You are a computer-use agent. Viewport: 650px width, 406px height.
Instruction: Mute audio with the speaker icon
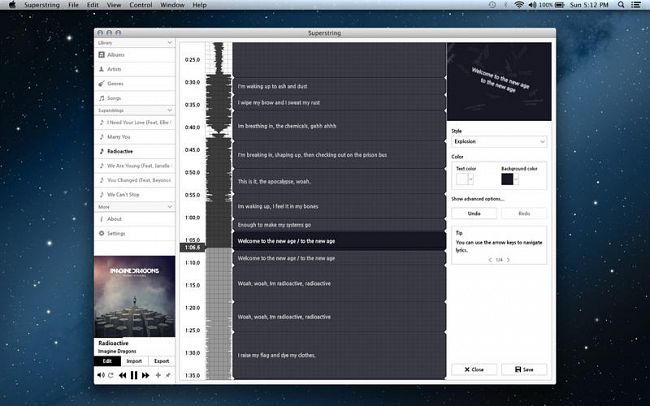coord(100,375)
